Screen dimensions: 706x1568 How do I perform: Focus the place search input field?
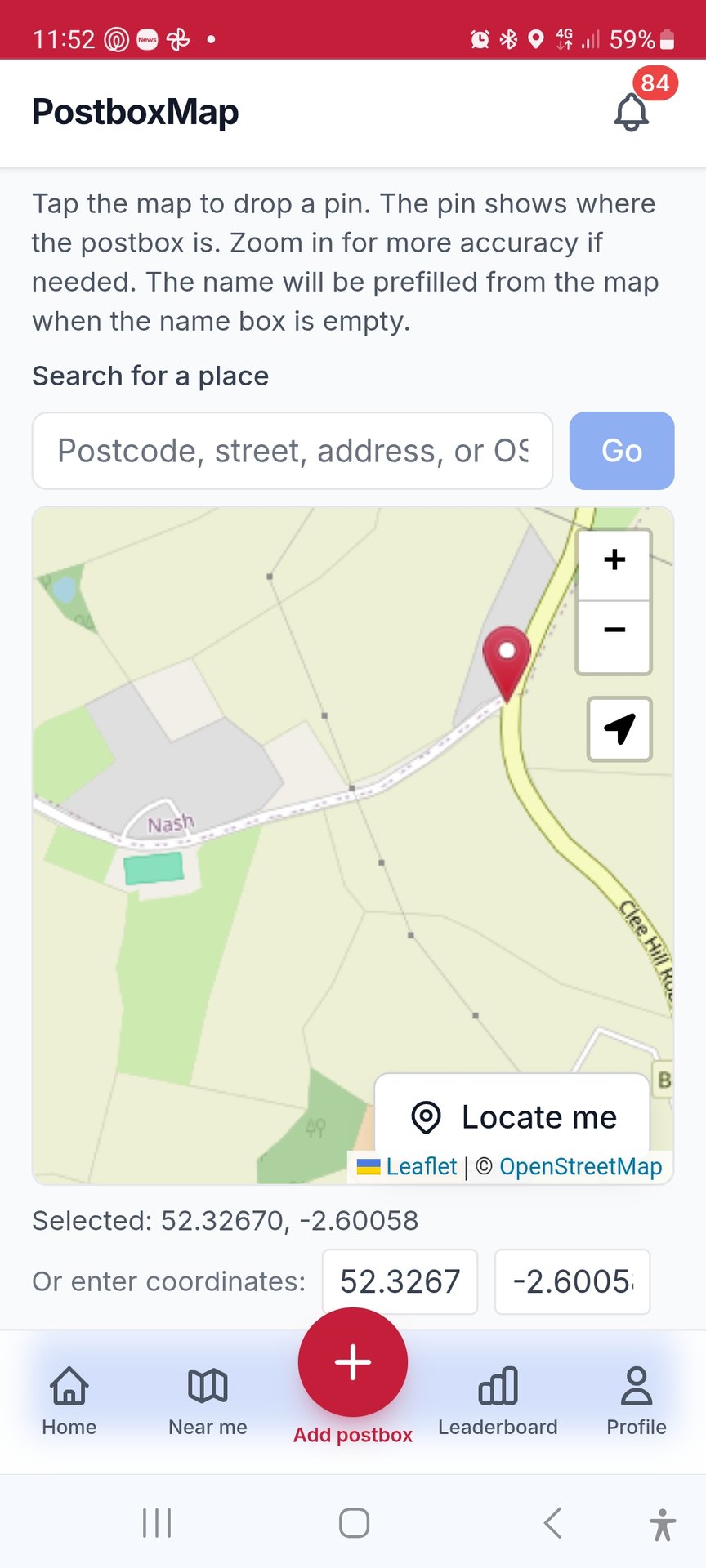point(292,451)
